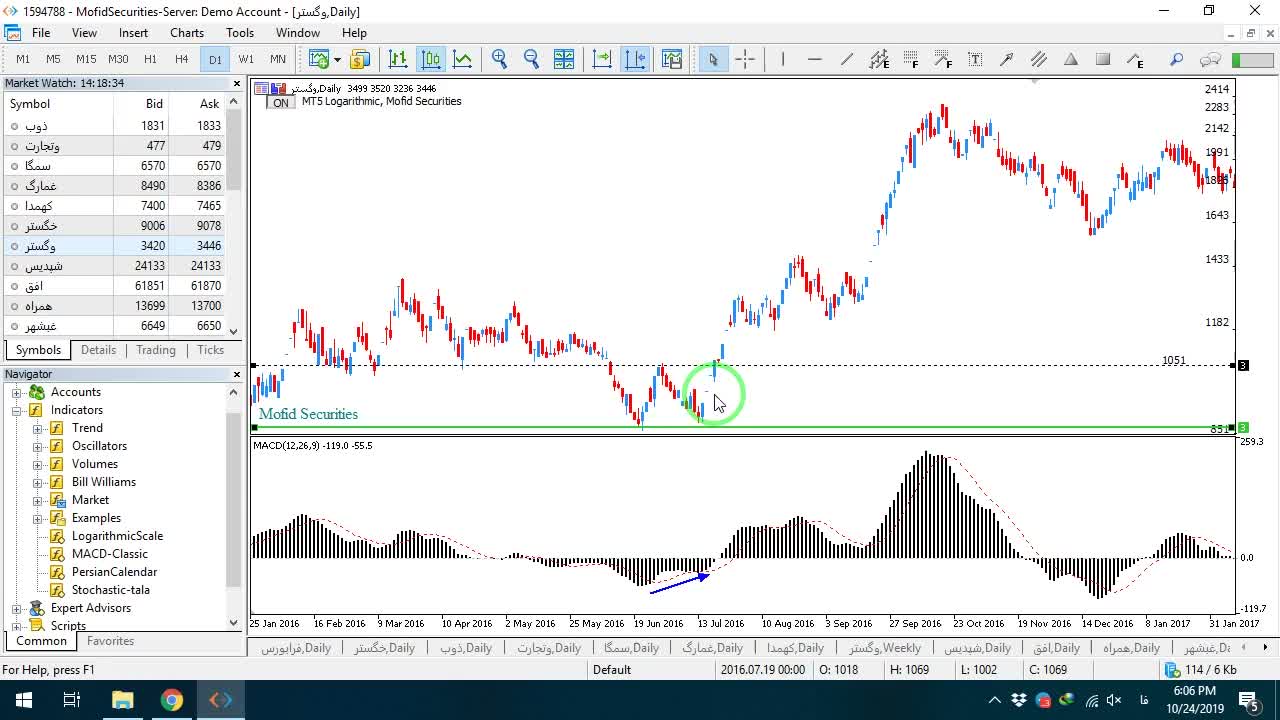This screenshot has height=720, width=1280.
Task: Expand the Oscillators node
Action: (x=38, y=446)
